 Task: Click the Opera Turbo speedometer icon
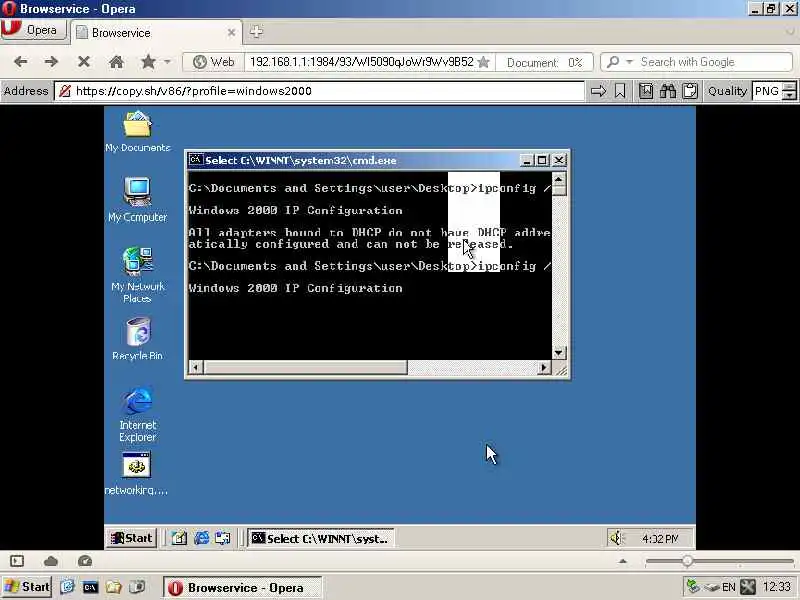click(85, 561)
